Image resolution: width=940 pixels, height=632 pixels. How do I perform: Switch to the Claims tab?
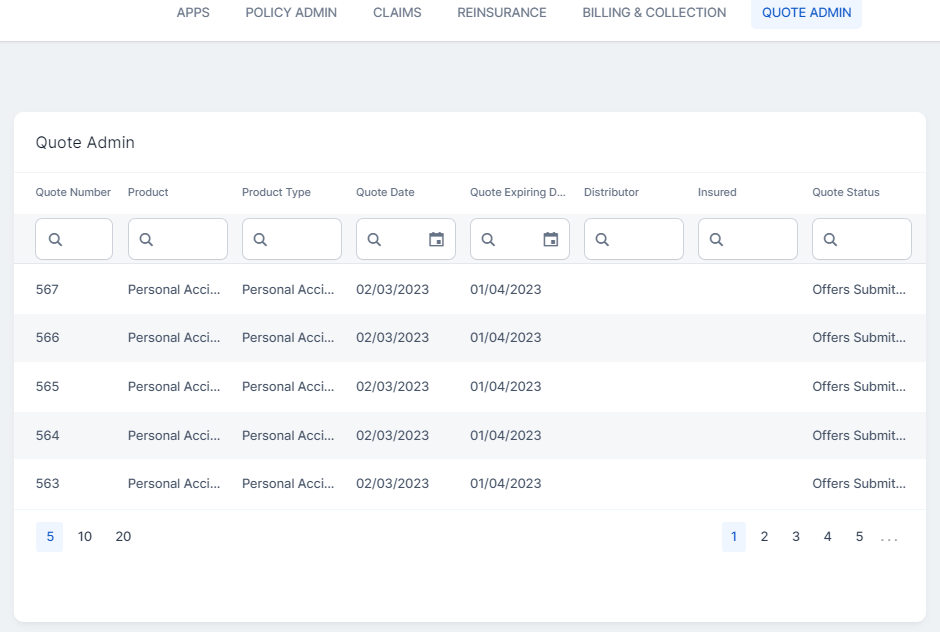(x=397, y=13)
